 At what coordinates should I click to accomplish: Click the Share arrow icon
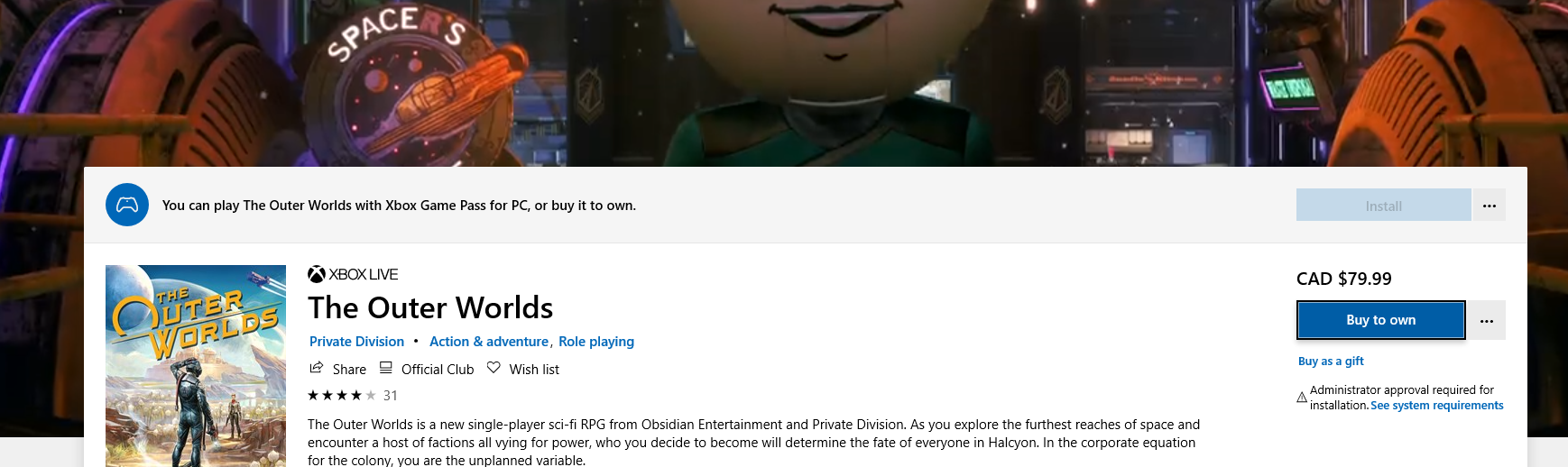tap(317, 368)
